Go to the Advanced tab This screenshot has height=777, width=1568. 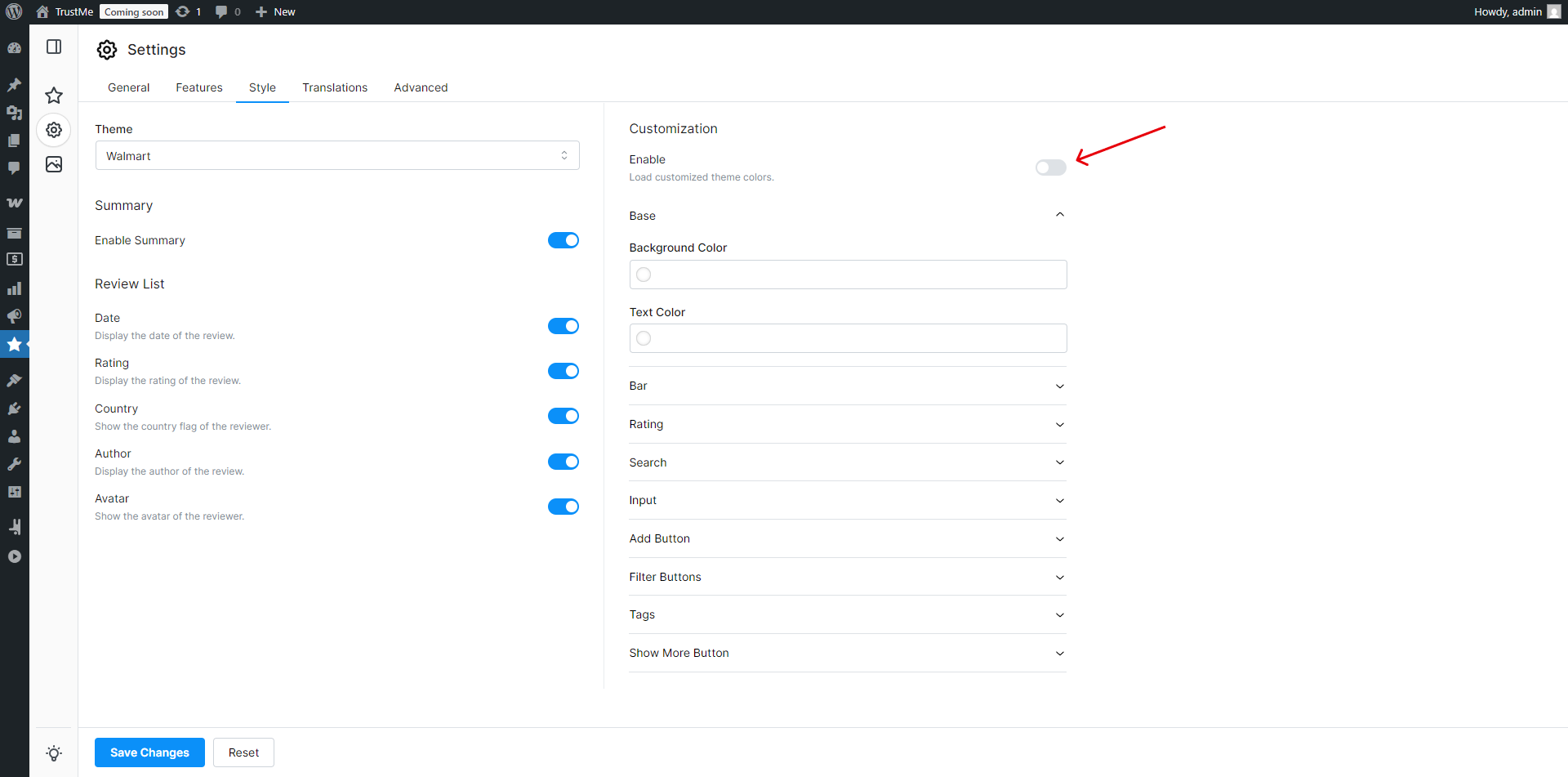coord(421,87)
